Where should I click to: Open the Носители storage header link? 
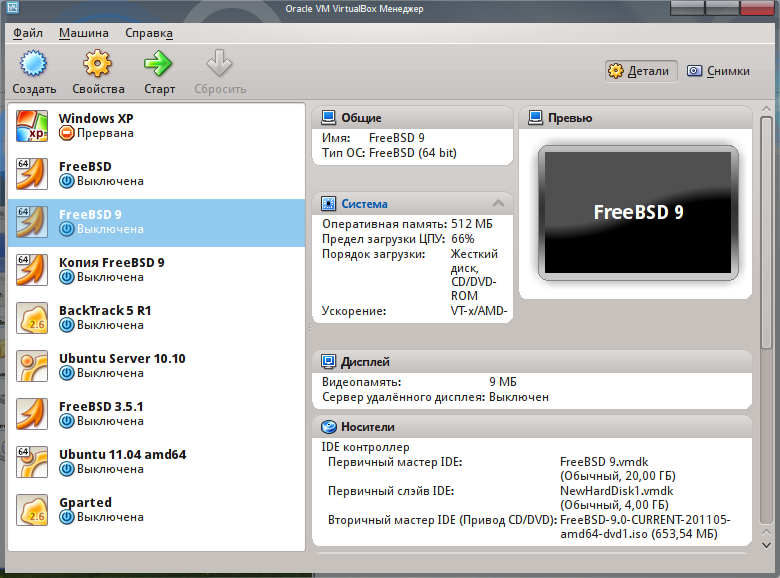(x=368, y=427)
